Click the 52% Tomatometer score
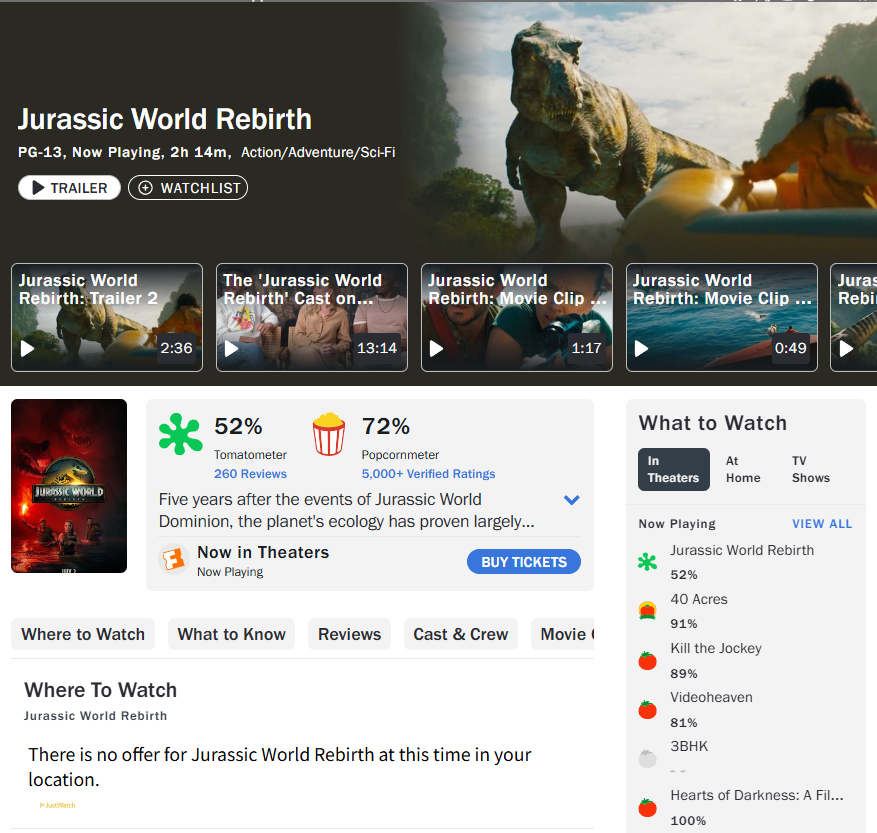 coord(238,426)
